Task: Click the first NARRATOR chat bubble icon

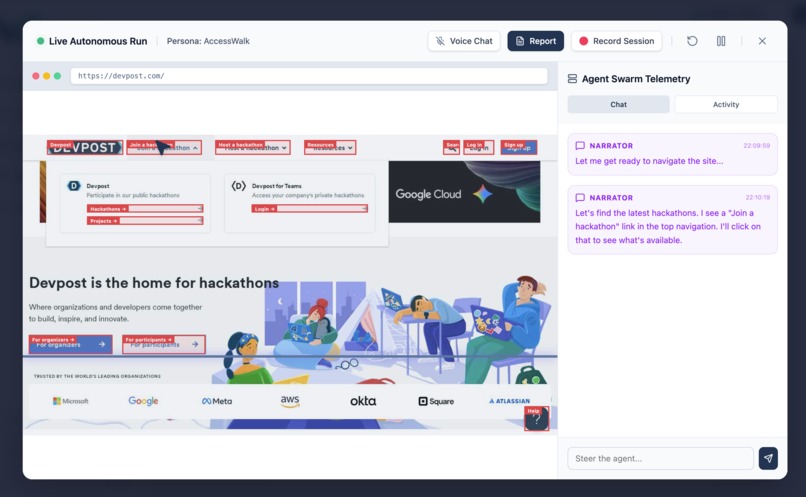Action: coord(580,145)
